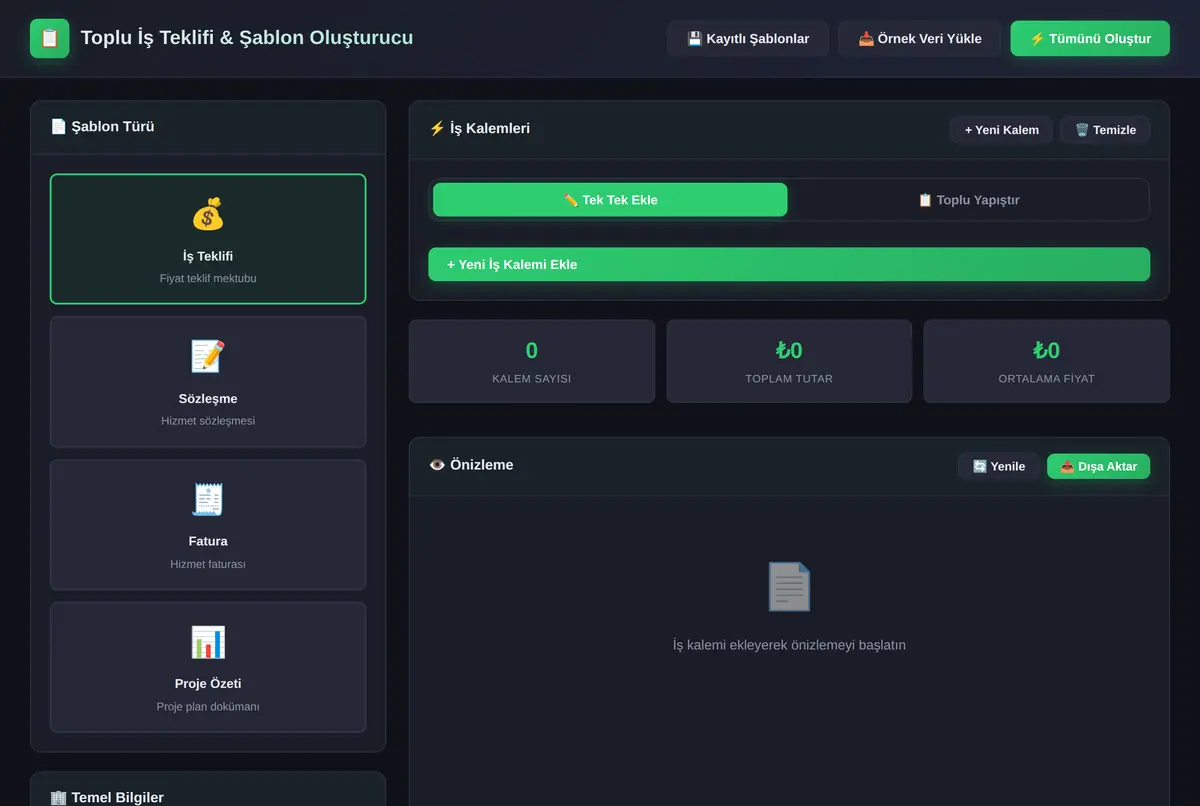The height and width of the screenshot is (806, 1200).
Task: Export using Dışa Aktar button
Action: (1098, 466)
